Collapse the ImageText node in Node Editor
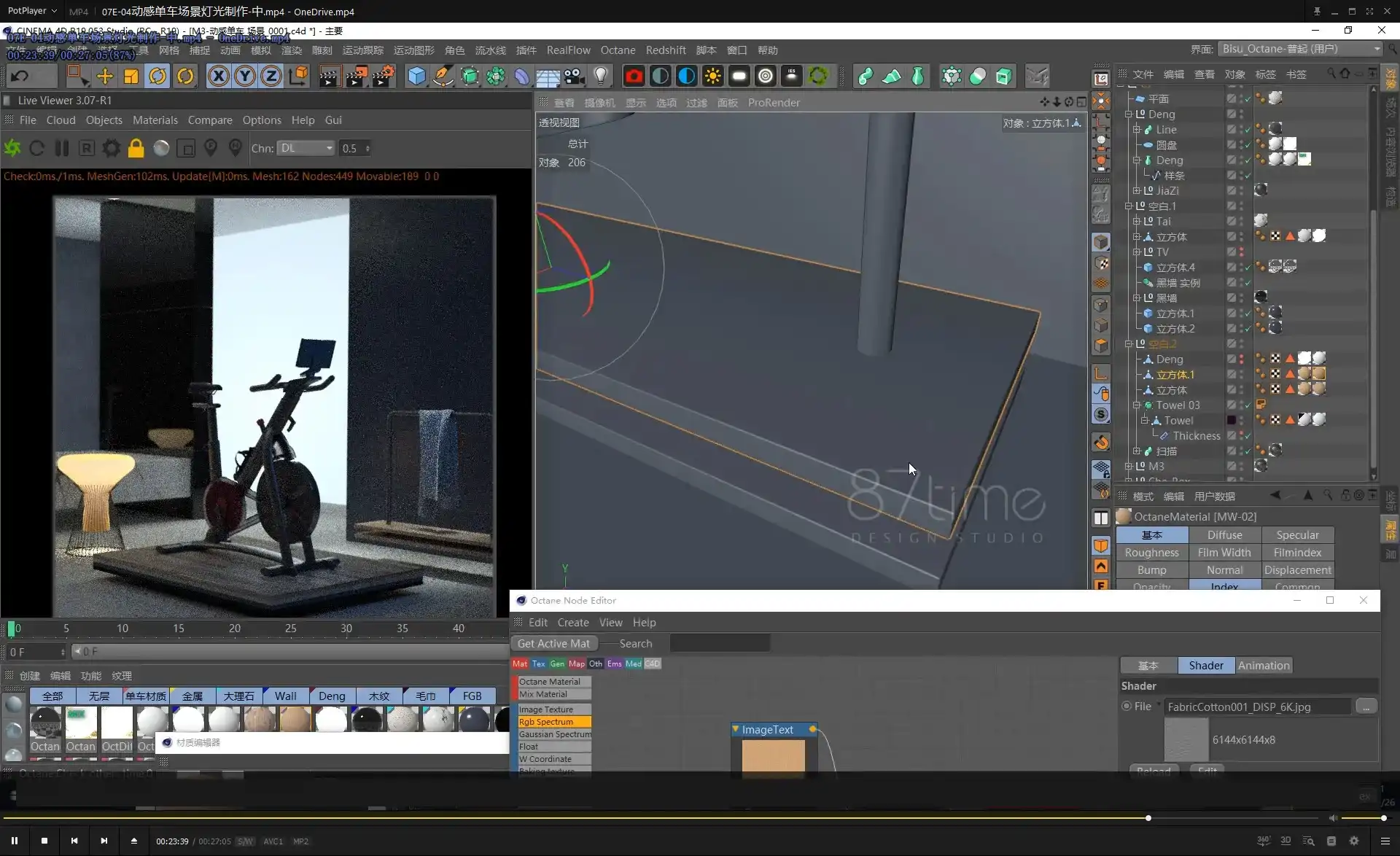1400x856 pixels. click(x=736, y=729)
